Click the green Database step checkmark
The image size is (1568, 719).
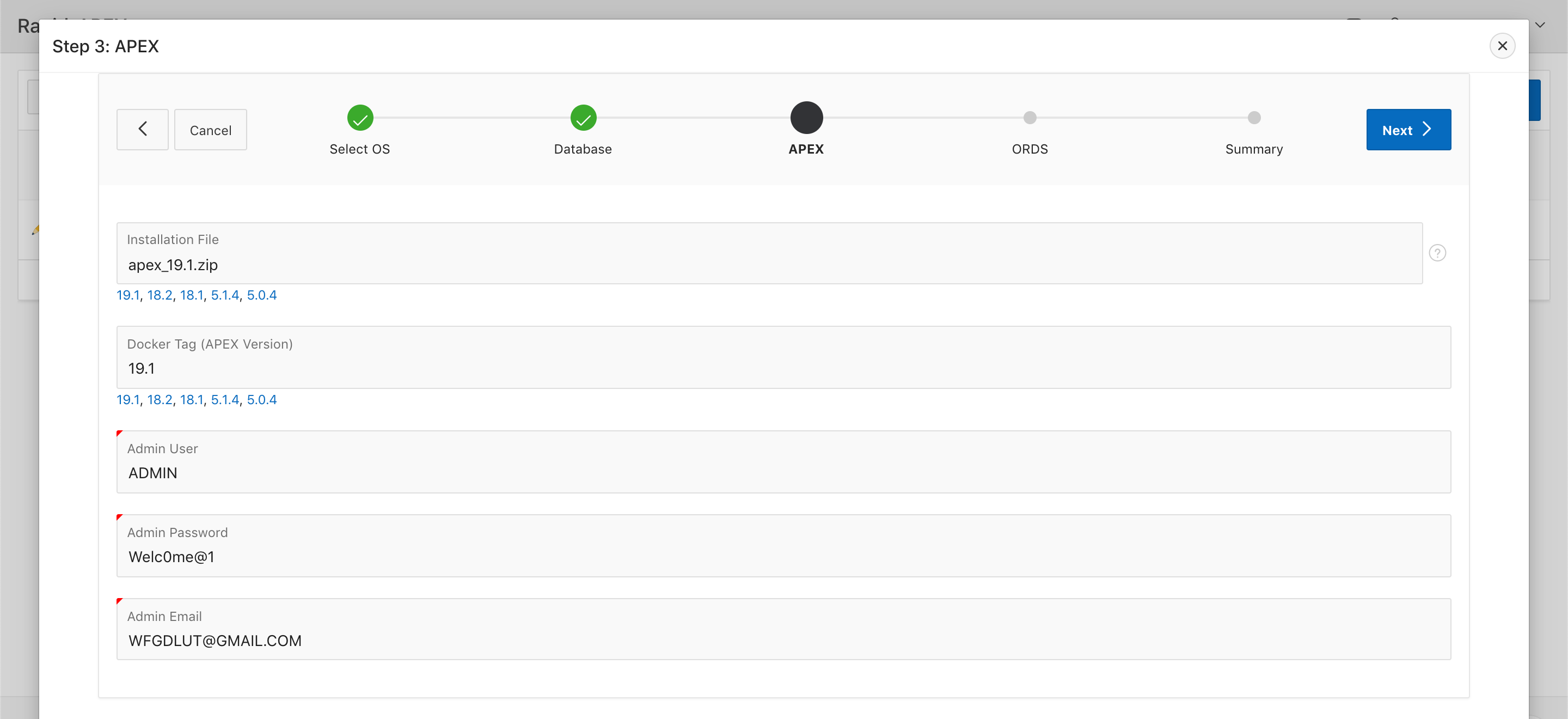[x=583, y=118]
